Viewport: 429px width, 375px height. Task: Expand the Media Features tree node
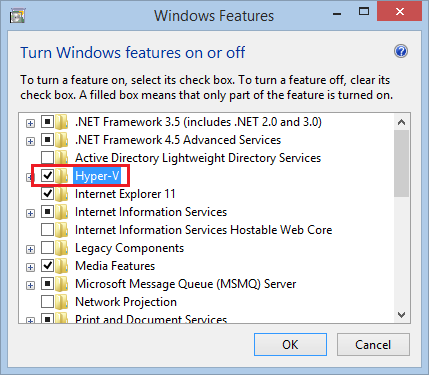[30, 267]
